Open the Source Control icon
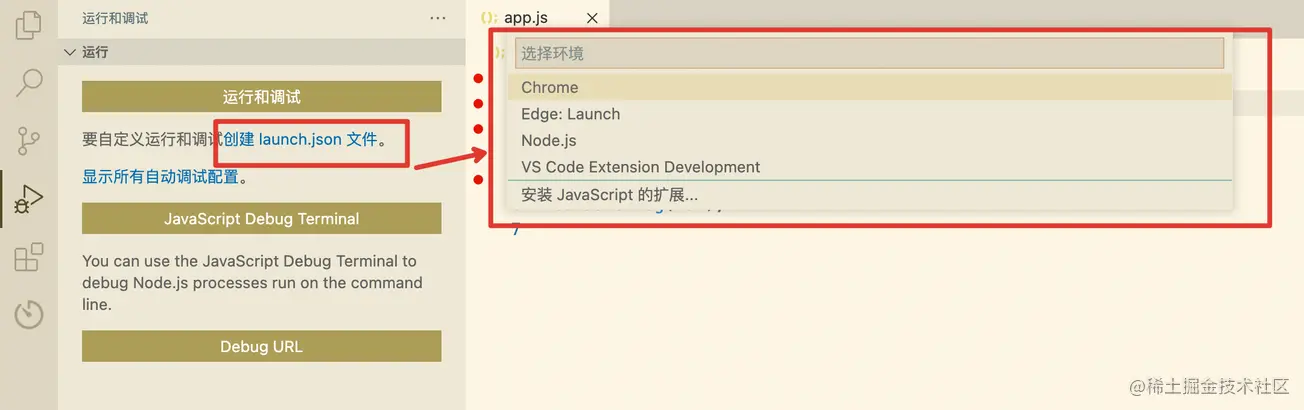The height and width of the screenshot is (410, 1304). (x=29, y=140)
